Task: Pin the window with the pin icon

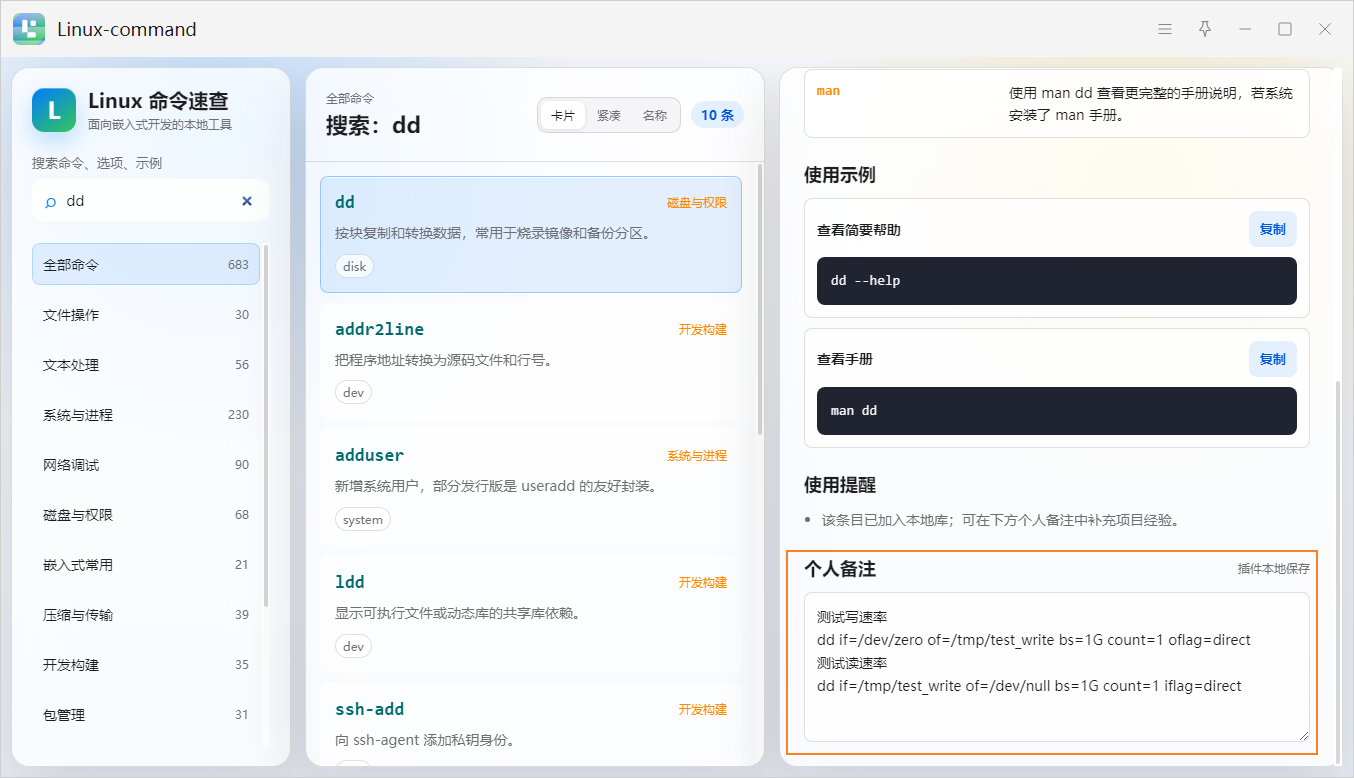Action: click(1205, 29)
